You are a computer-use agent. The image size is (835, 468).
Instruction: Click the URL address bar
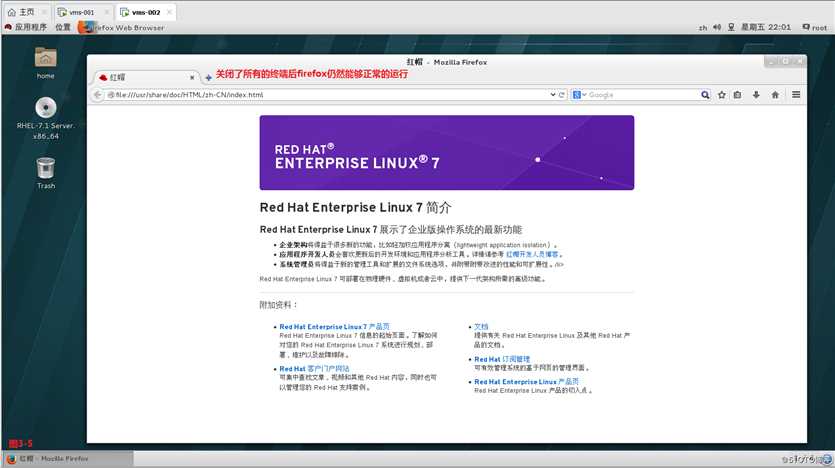328,95
